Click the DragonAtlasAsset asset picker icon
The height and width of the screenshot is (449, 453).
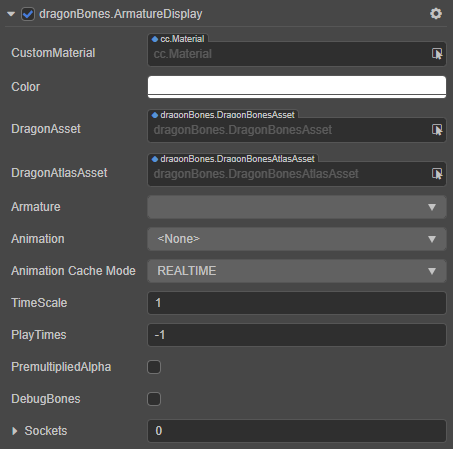[437, 174]
